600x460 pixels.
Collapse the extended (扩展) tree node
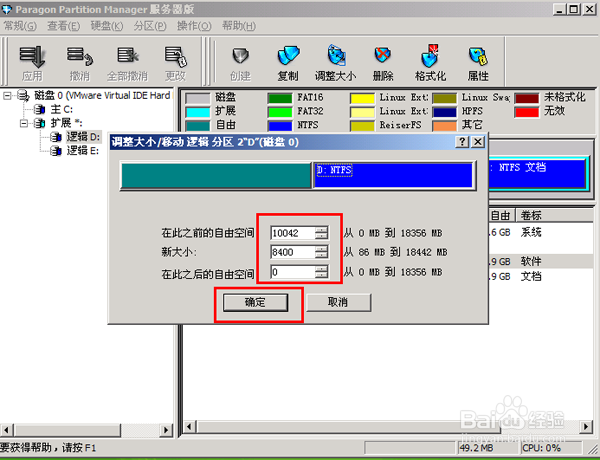[x=24, y=123]
